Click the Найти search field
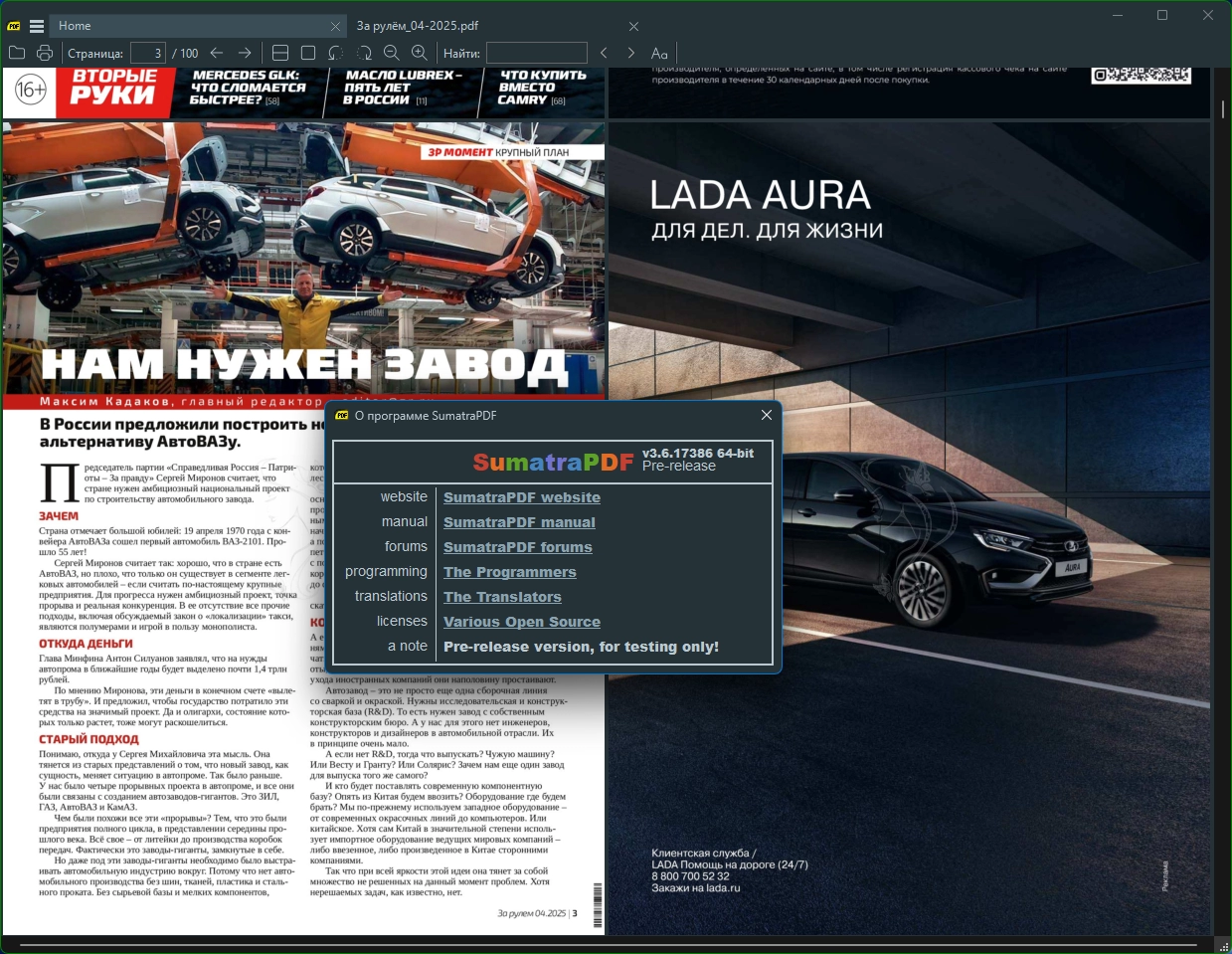The image size is (1232, 954). point(537,53)
